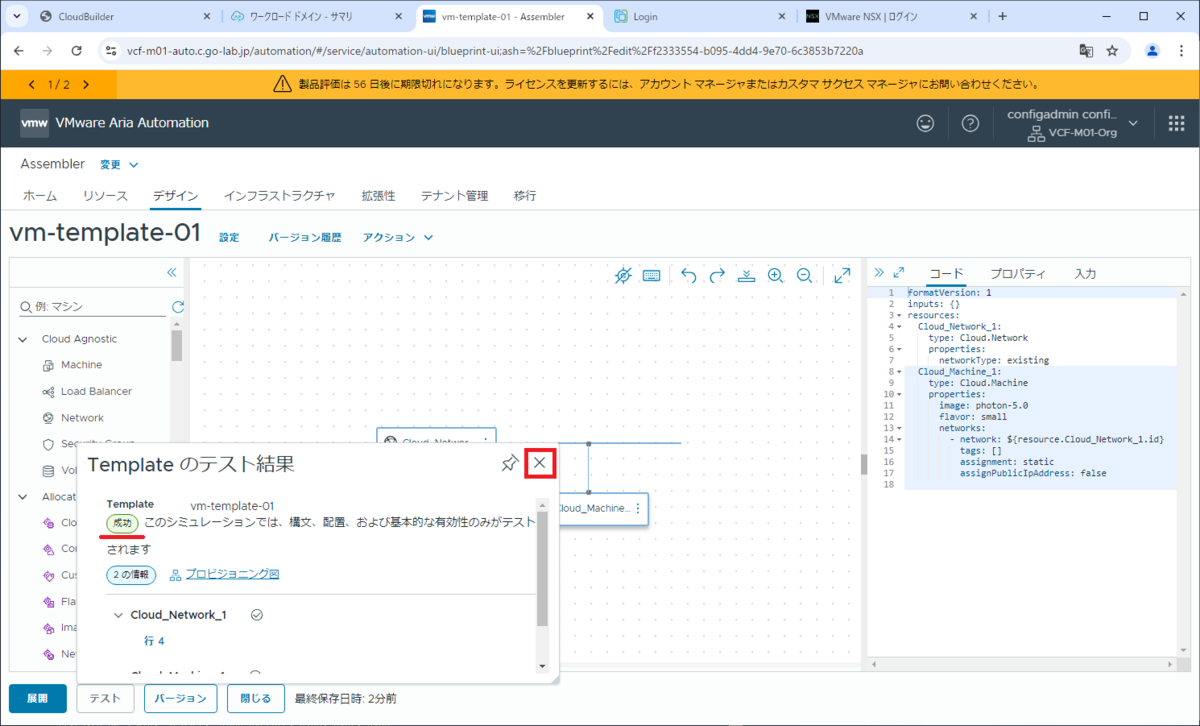Open the 拡張性 tab
The height and width of the screenshot is (726, 1200).
pyautogui.click(x=378, y=196)
